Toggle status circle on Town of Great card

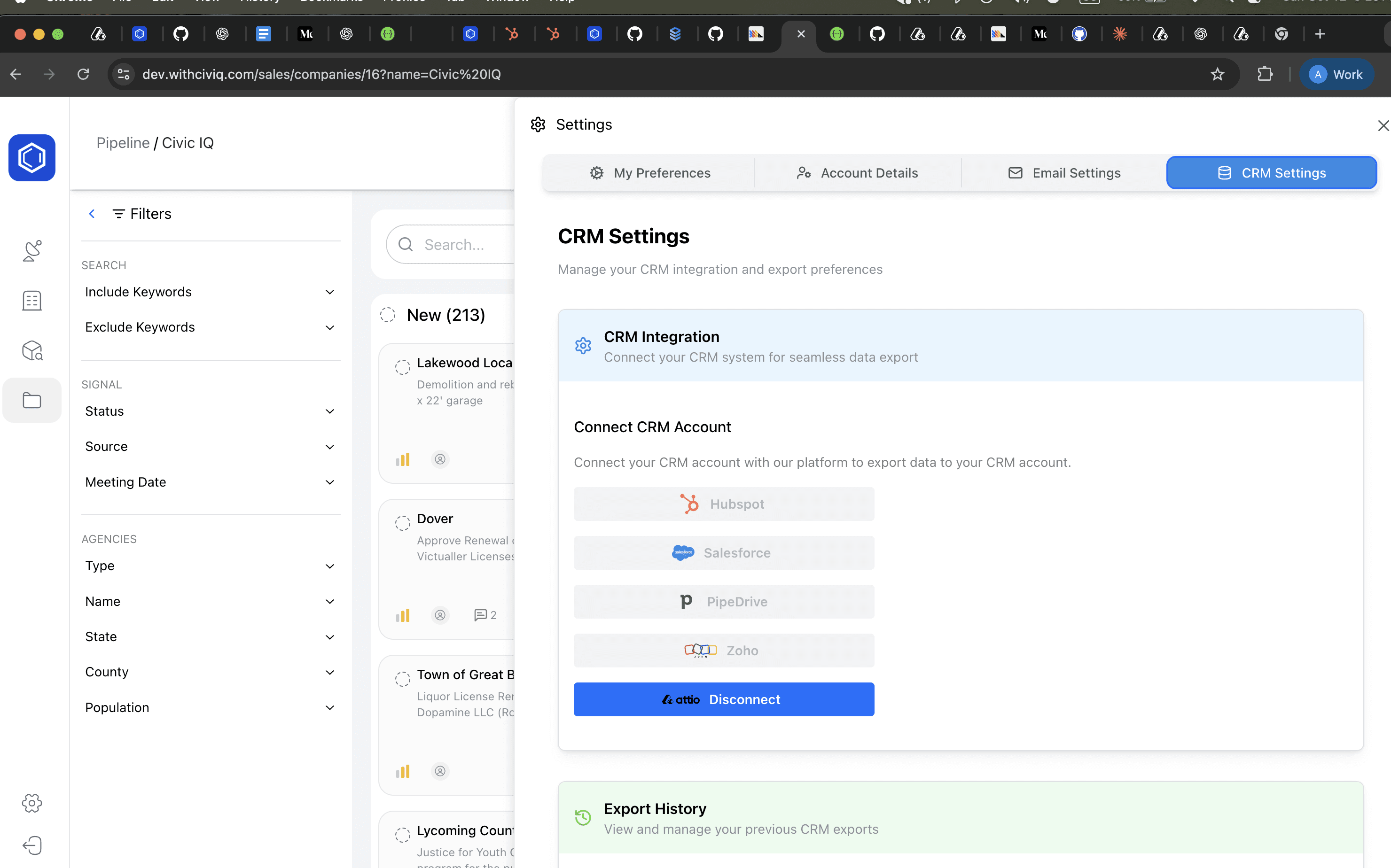(403, 679)
